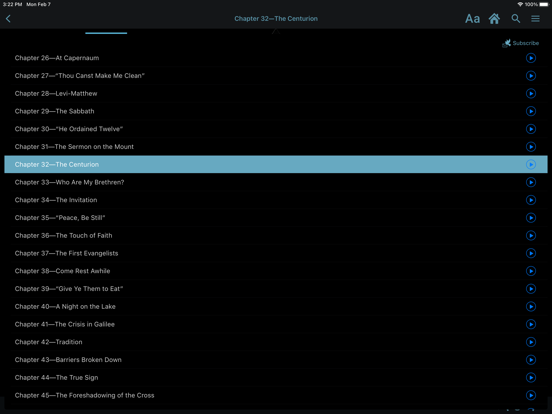The height and width of the screenshot is (414, 552).
Task: Play audio for Chapter 45 Foreshadowing of the Cross
Action: [x=531, y=395]
